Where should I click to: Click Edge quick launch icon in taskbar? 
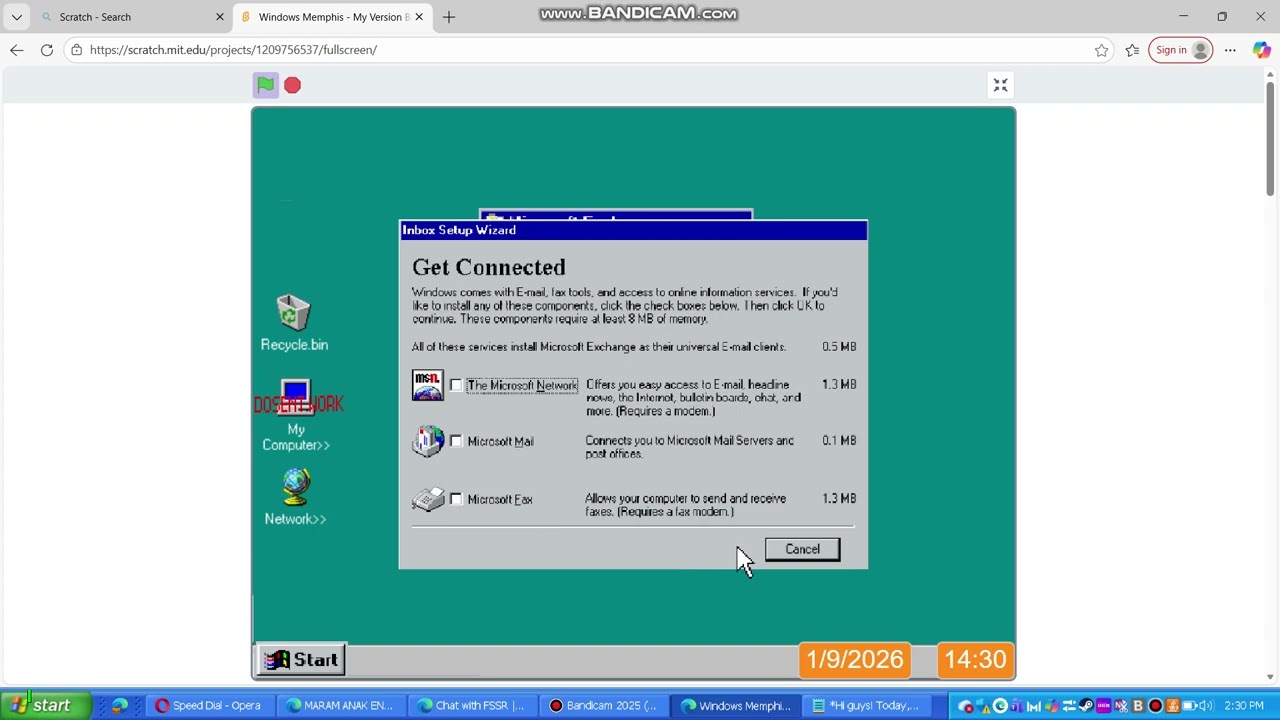(x=119, y=706)
